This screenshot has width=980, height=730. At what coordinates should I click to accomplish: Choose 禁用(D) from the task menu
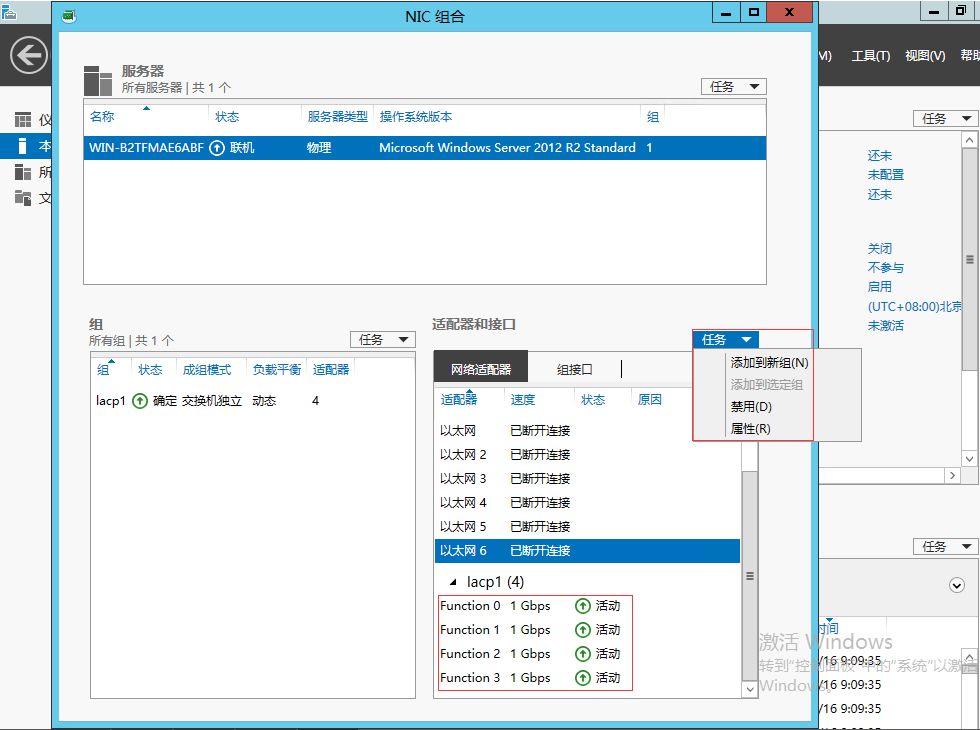pyautogui.click(x=751, y=407)
